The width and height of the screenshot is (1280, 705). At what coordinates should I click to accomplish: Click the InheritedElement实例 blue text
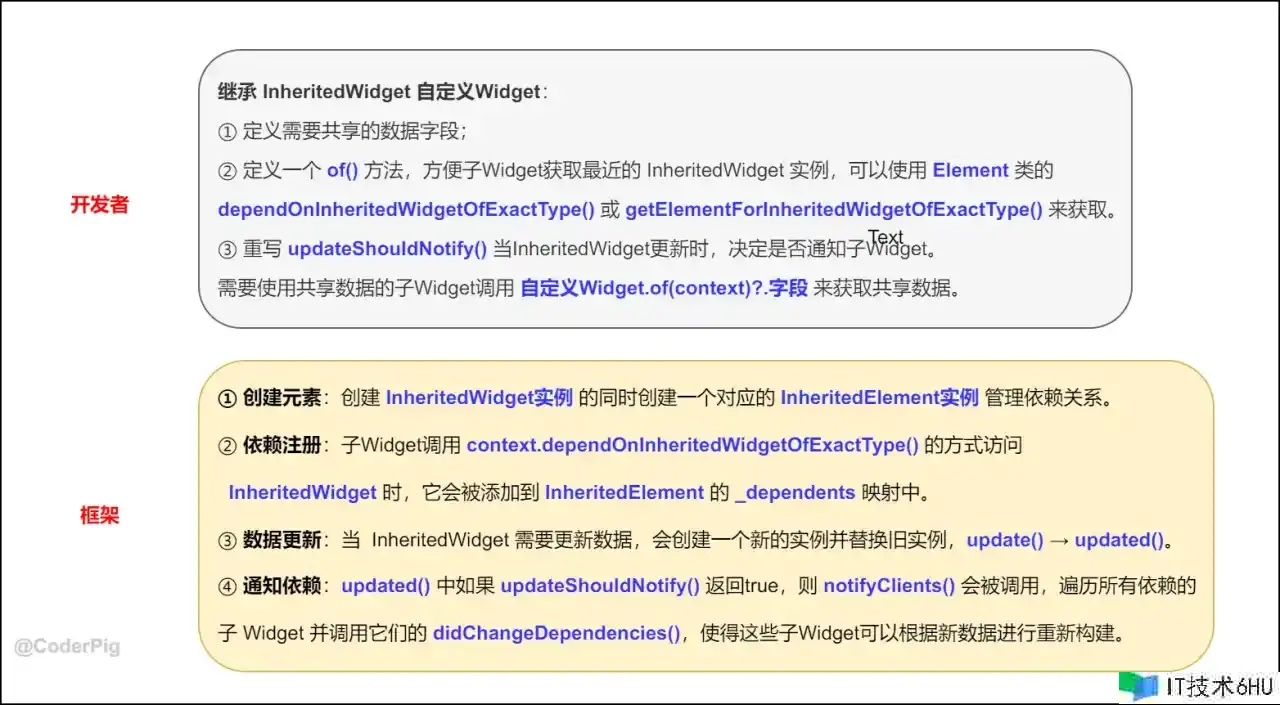click(x=879, y=397)
